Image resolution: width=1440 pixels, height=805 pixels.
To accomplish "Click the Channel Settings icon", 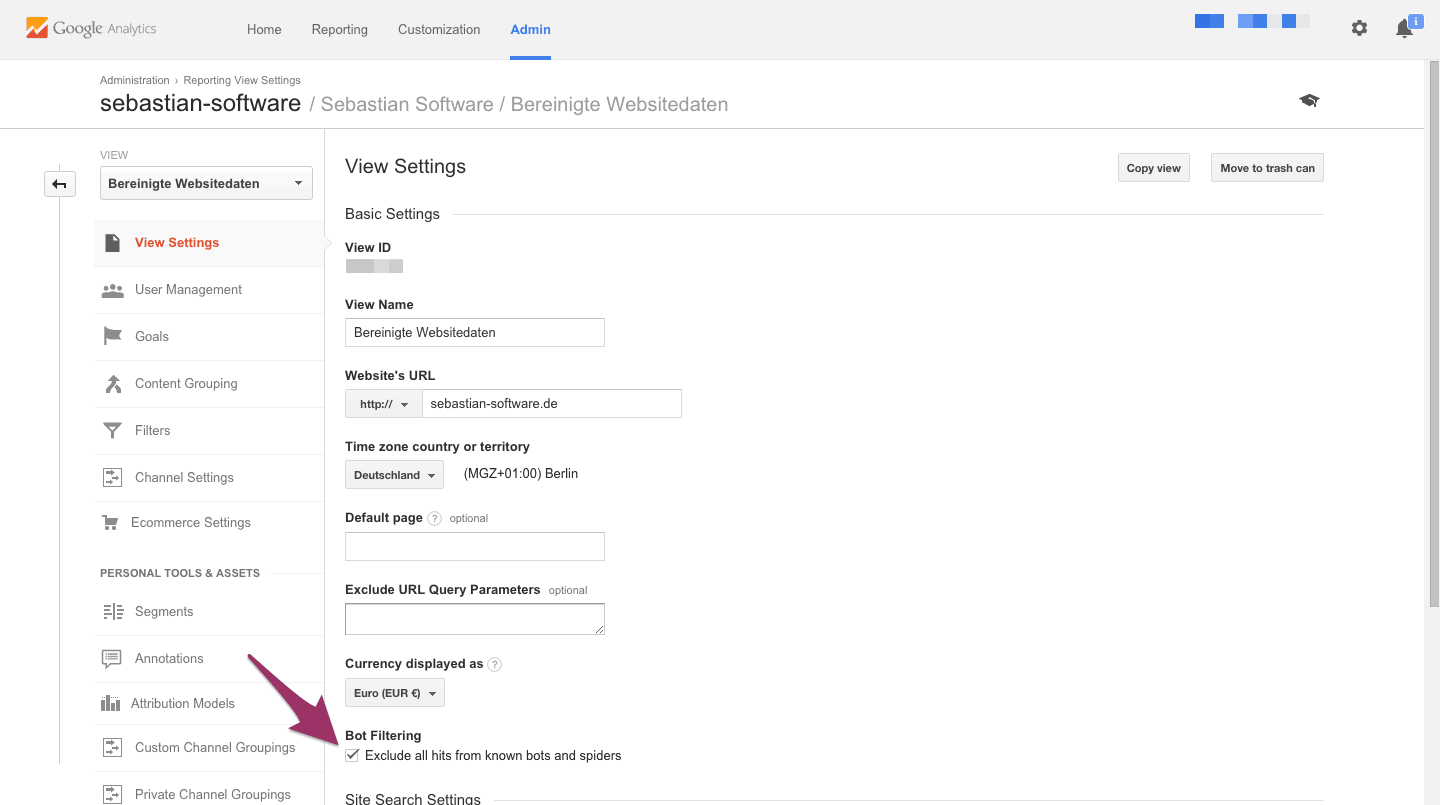I will 112,478.
